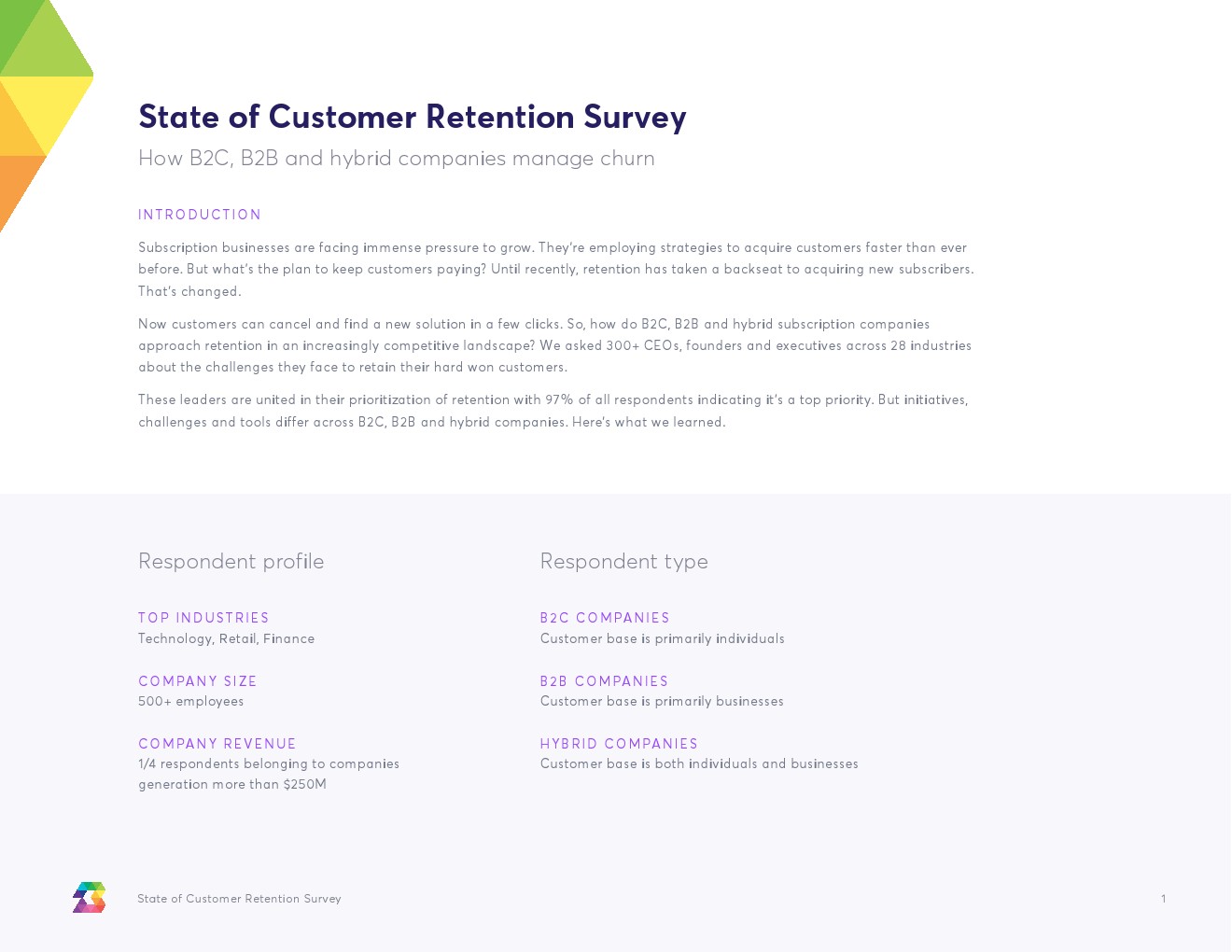Select the HYBRID COMPANIES label
This screenshot has width=1232, height=952.
(x=619, y=744)
